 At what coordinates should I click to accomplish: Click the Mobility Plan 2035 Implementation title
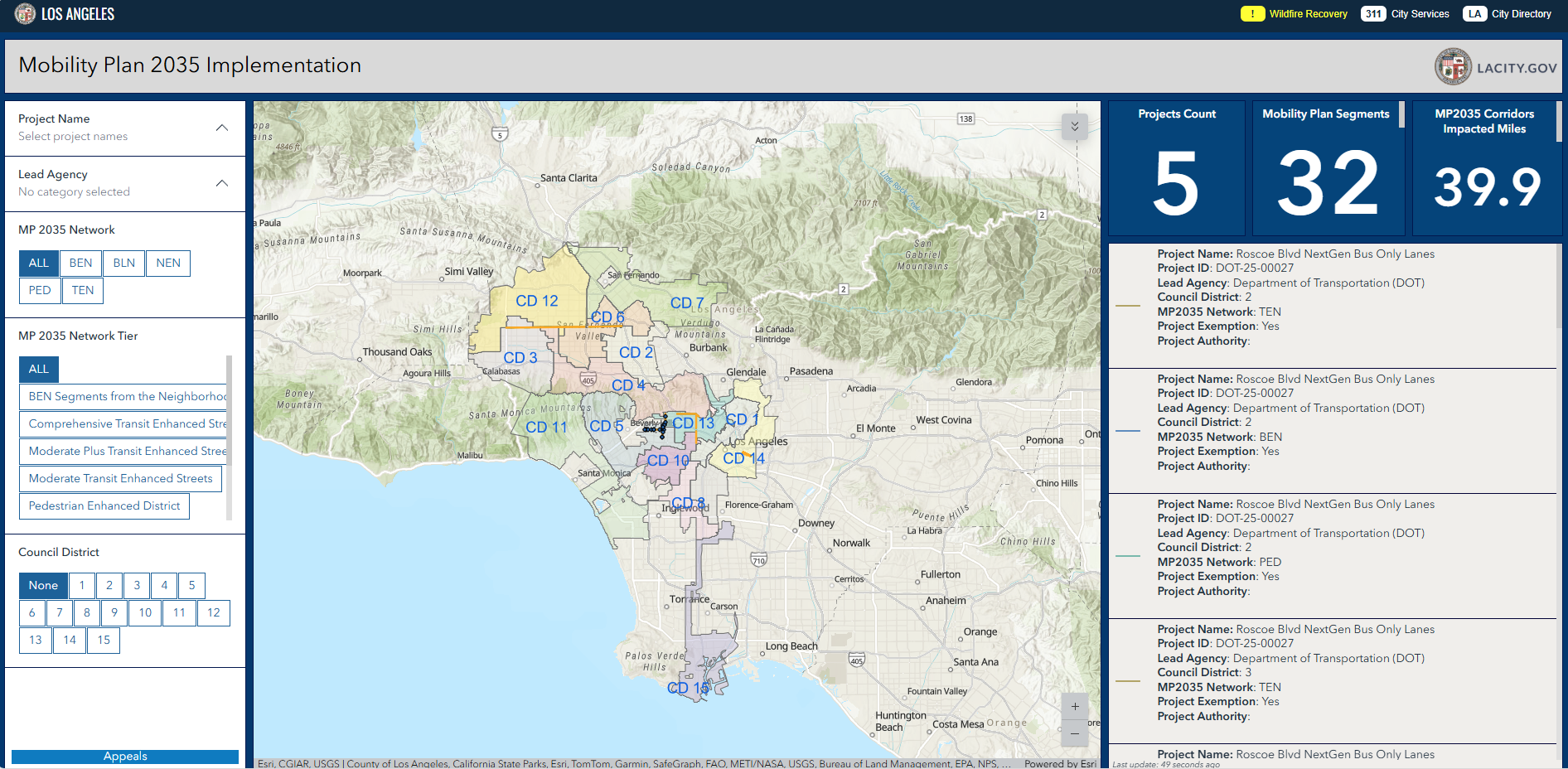[x=190, y=65]
